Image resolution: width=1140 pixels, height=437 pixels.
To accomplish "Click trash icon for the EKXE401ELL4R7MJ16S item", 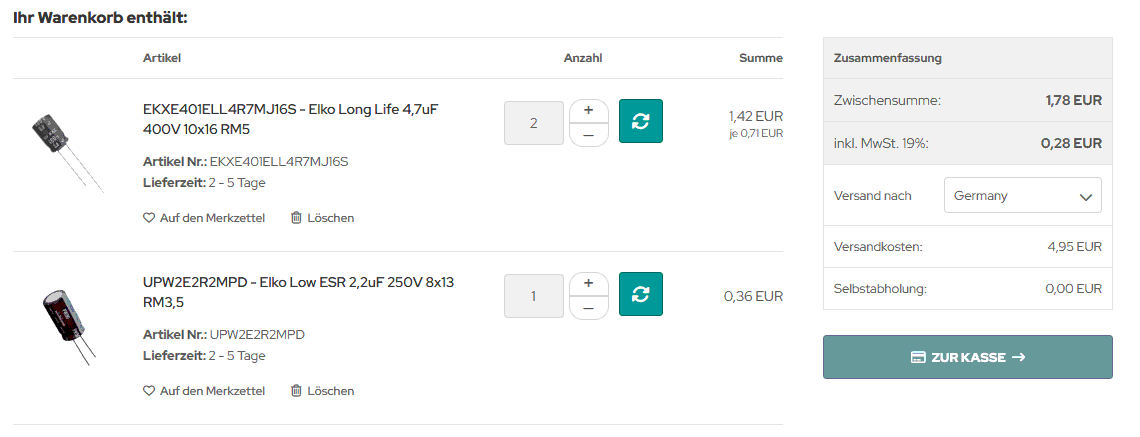I will pyautogui.click(x=296, y=217).
